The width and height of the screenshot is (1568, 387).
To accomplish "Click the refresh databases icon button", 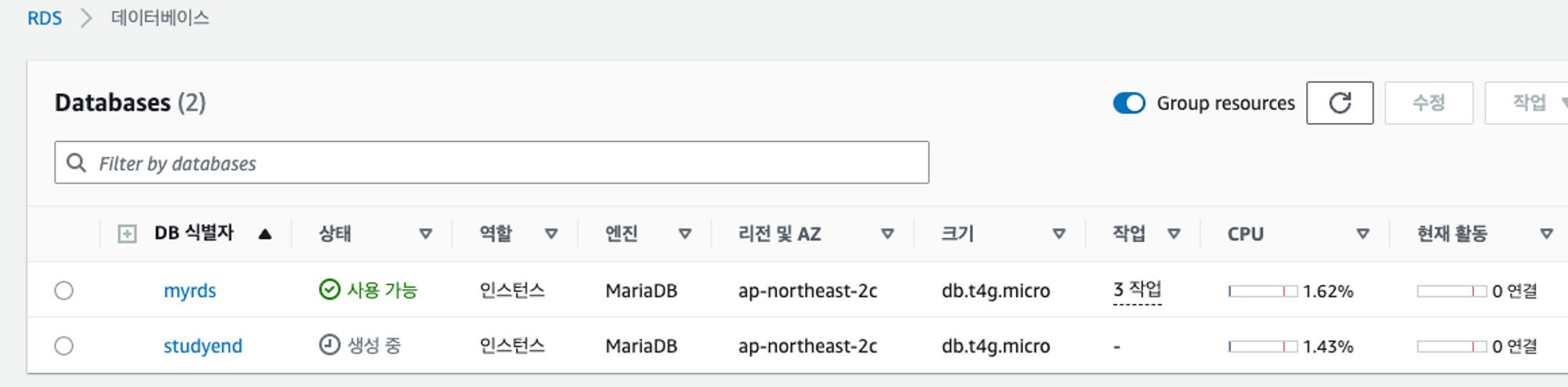I will click(1339, 103).
